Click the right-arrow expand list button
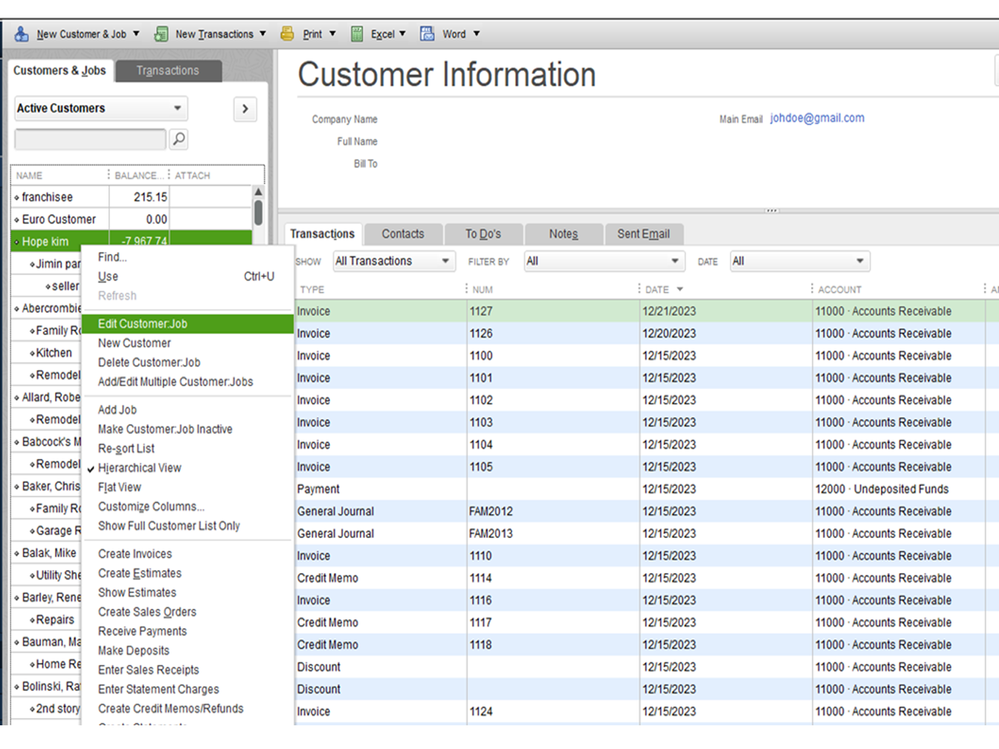 tap(245, 109)
